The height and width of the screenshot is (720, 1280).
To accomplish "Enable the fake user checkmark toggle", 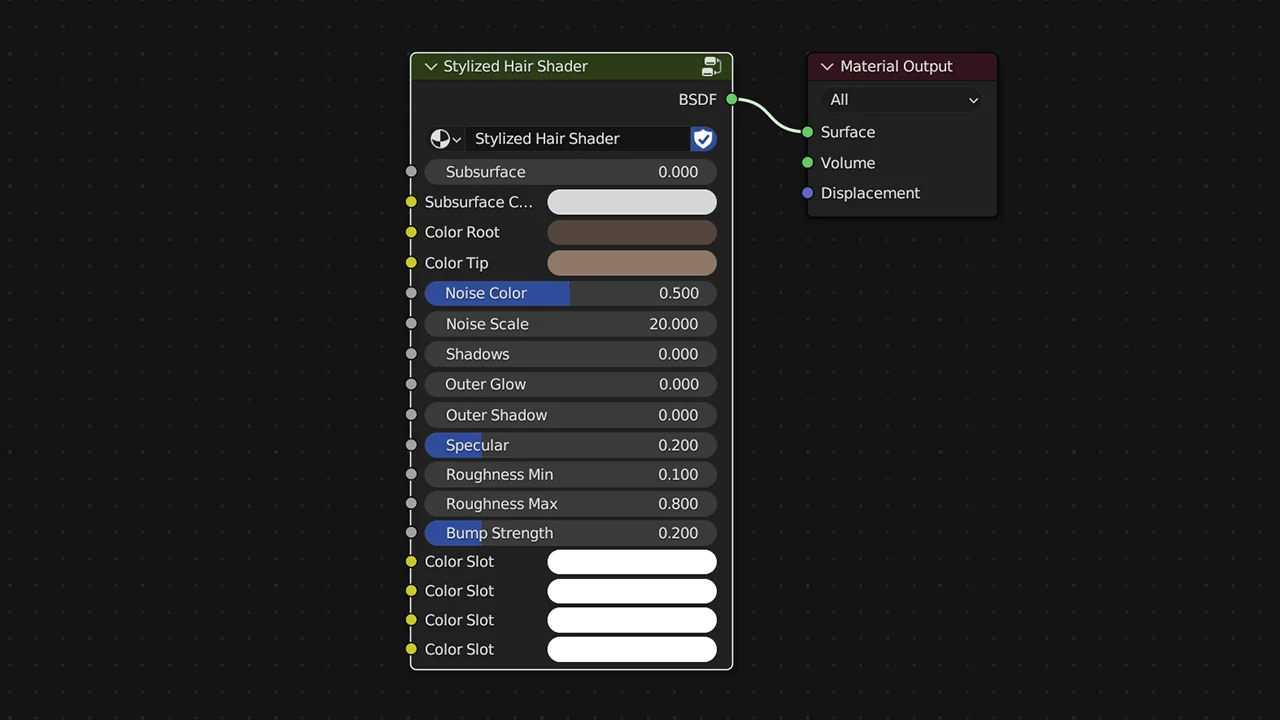I will pyautogui.click(x=703, y=139).
